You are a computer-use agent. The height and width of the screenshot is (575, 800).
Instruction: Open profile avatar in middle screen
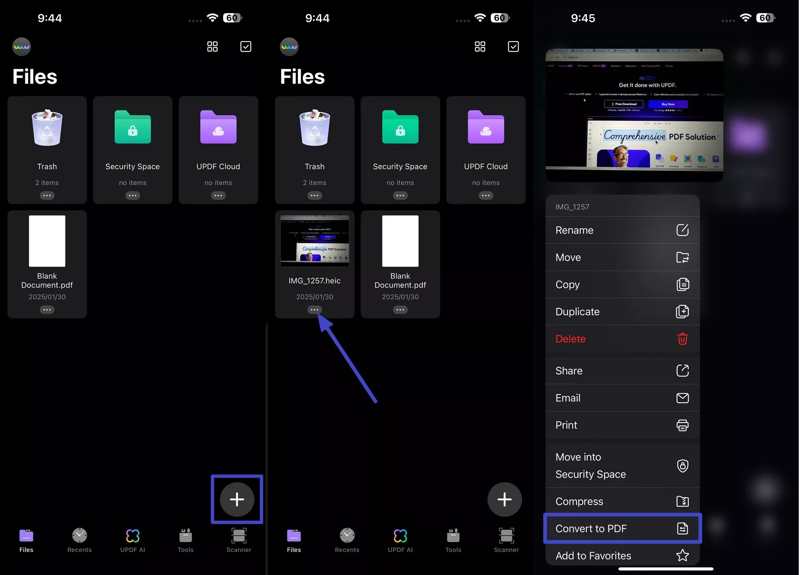click(289, 46)
